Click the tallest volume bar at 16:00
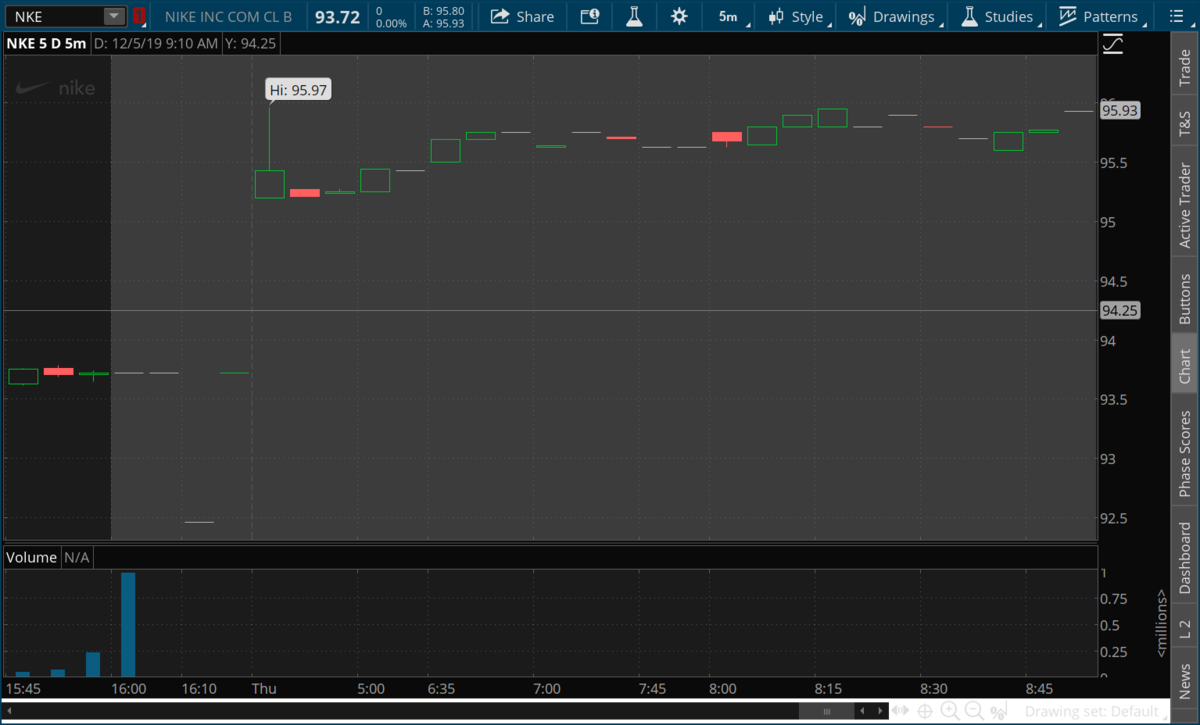This screenshot has width=1200, height=725. [x=128, y=625]
